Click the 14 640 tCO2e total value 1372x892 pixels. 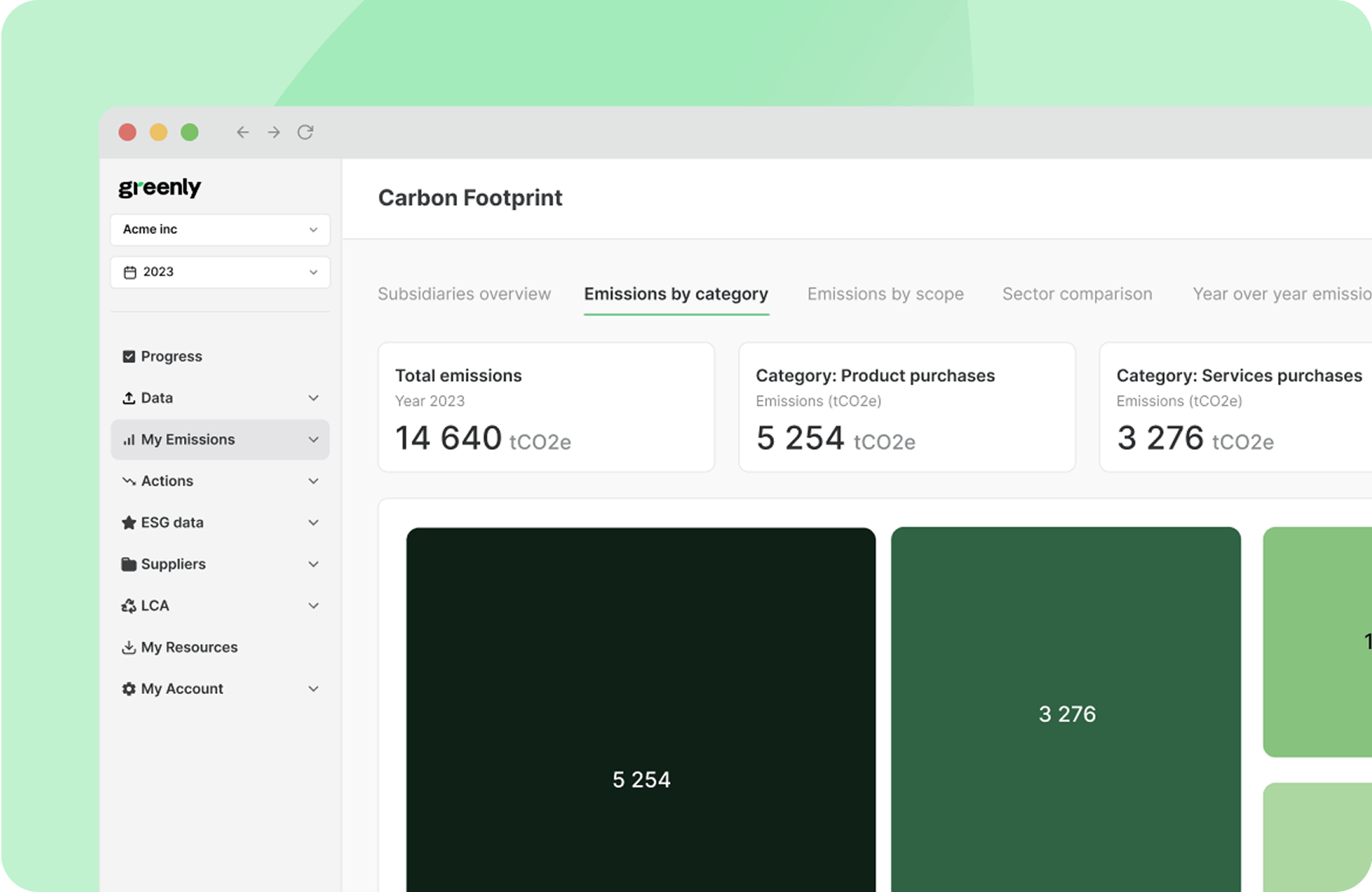(x=483, y=439)
